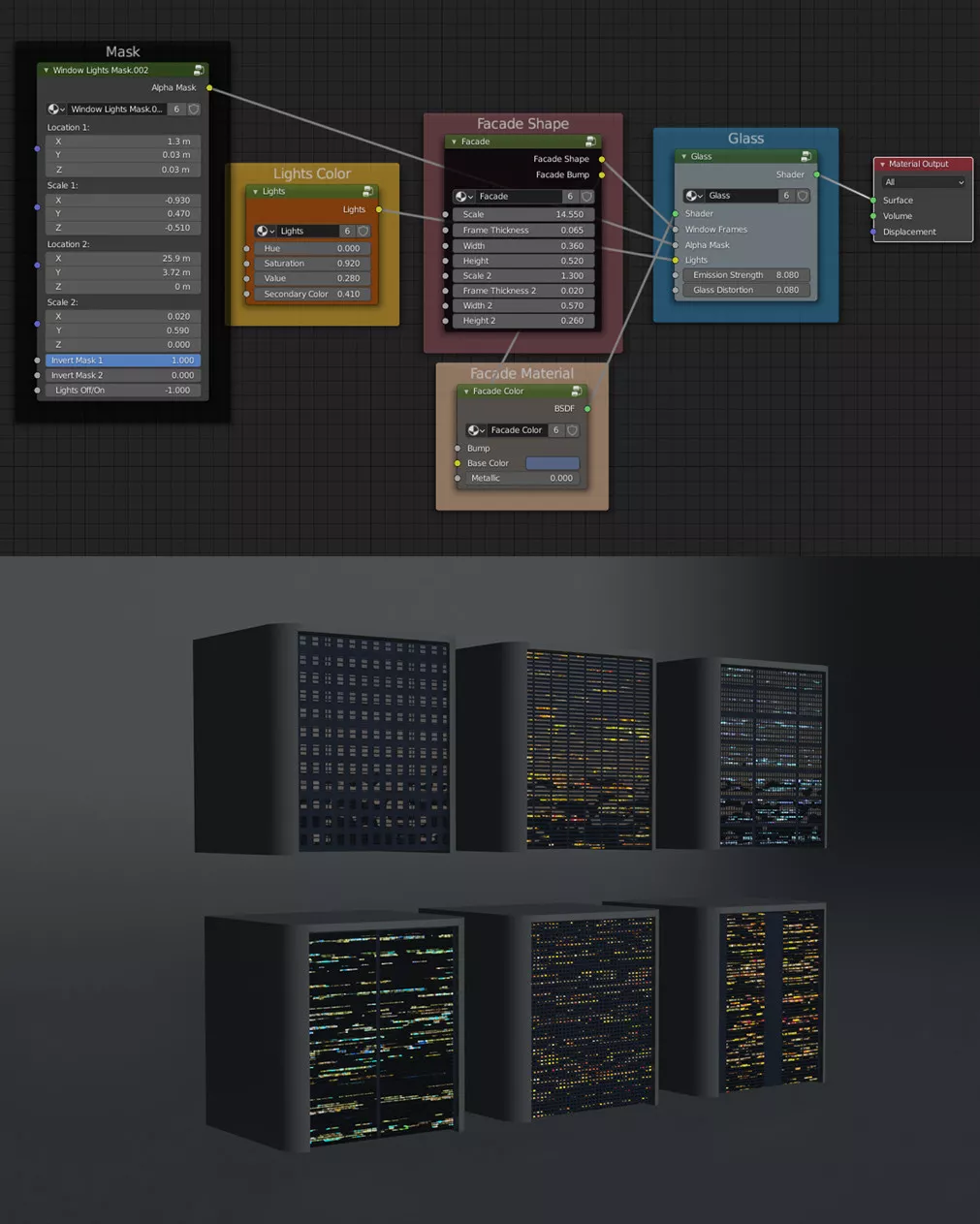Click the node group icon on Facade Color header

point(576,392)
